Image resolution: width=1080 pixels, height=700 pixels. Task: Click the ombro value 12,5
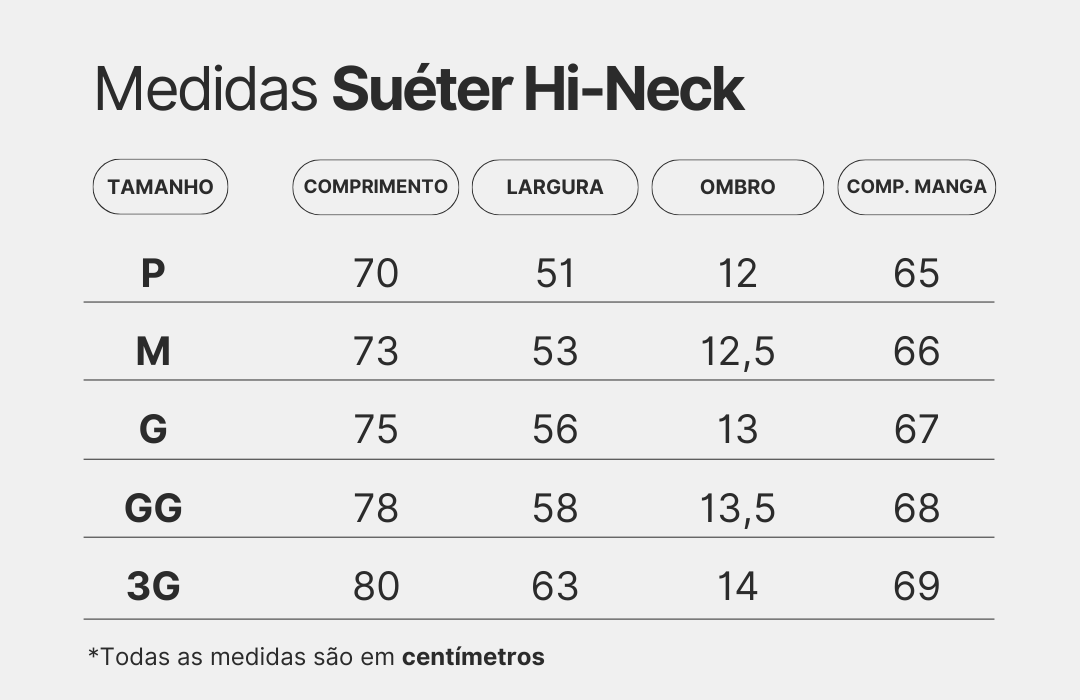coord(737,352)
